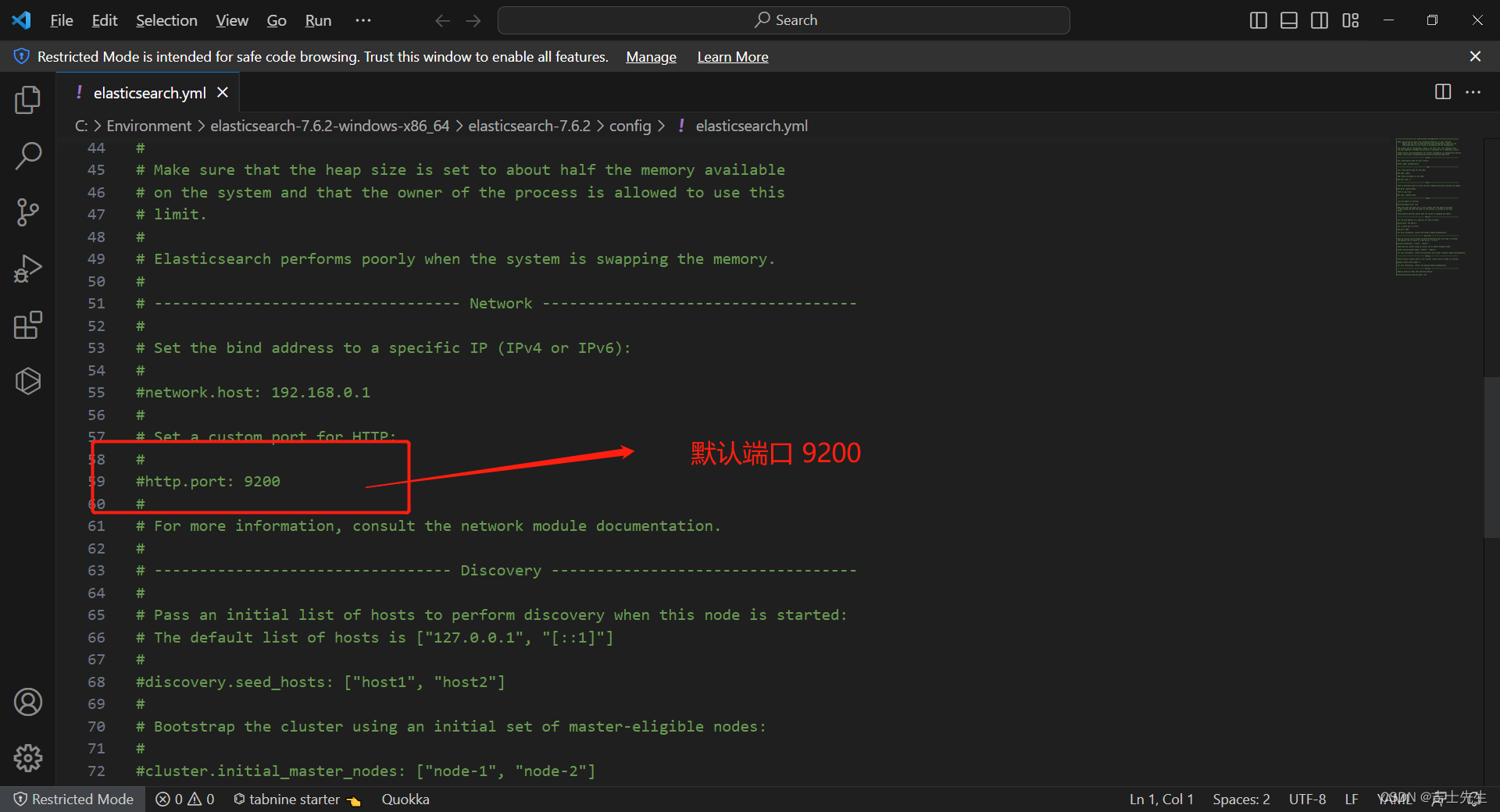
Task: Click the Learn More link
Action: 733,57
